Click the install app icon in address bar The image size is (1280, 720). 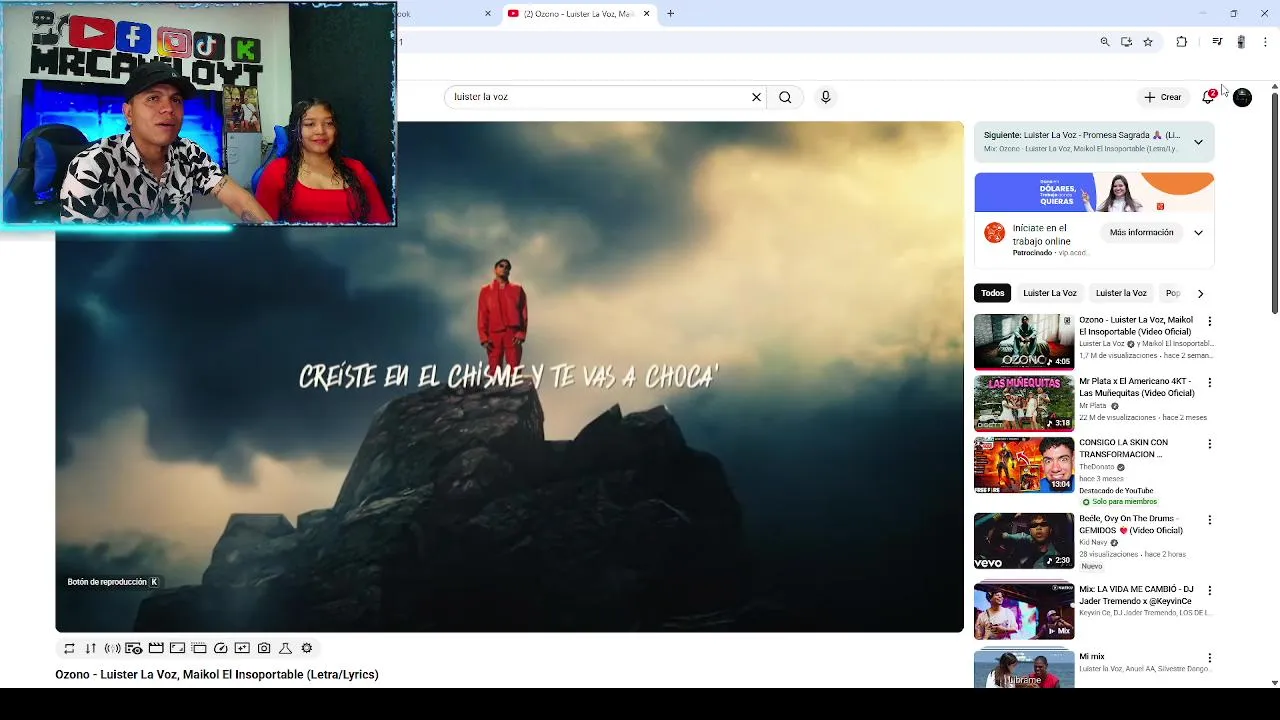(1126, 42)
